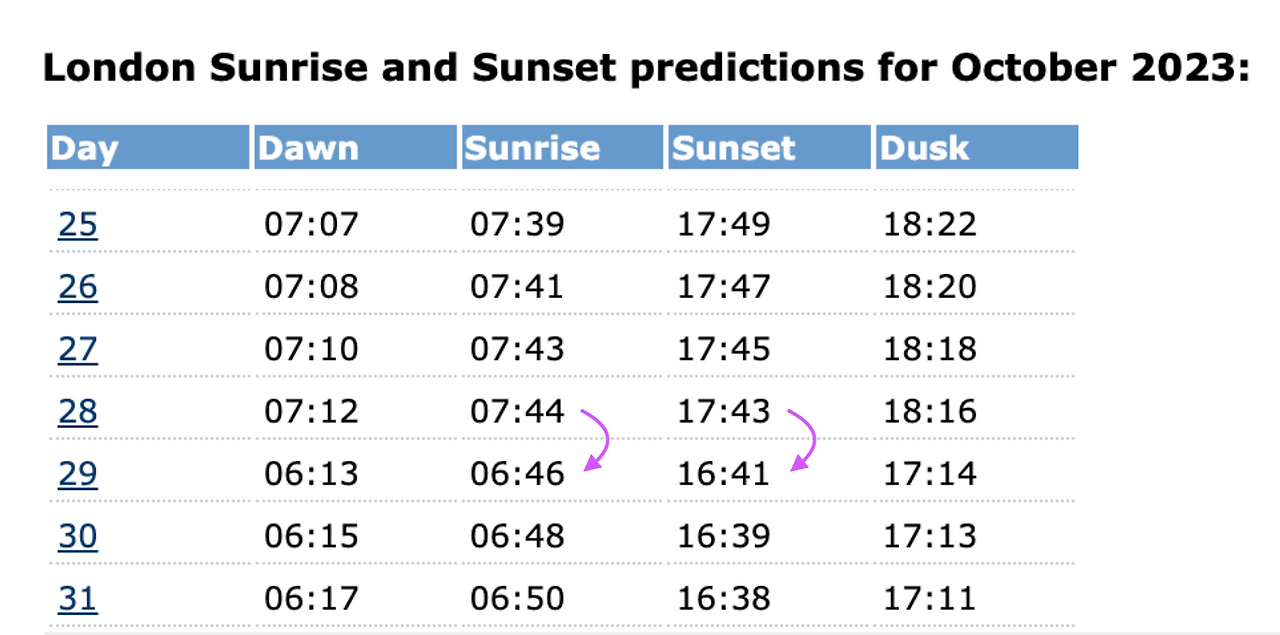The height and width of the screenshot is (635, 1280).
Task: Click the purple arrow beside sunset 17:43
Action: 803,439
